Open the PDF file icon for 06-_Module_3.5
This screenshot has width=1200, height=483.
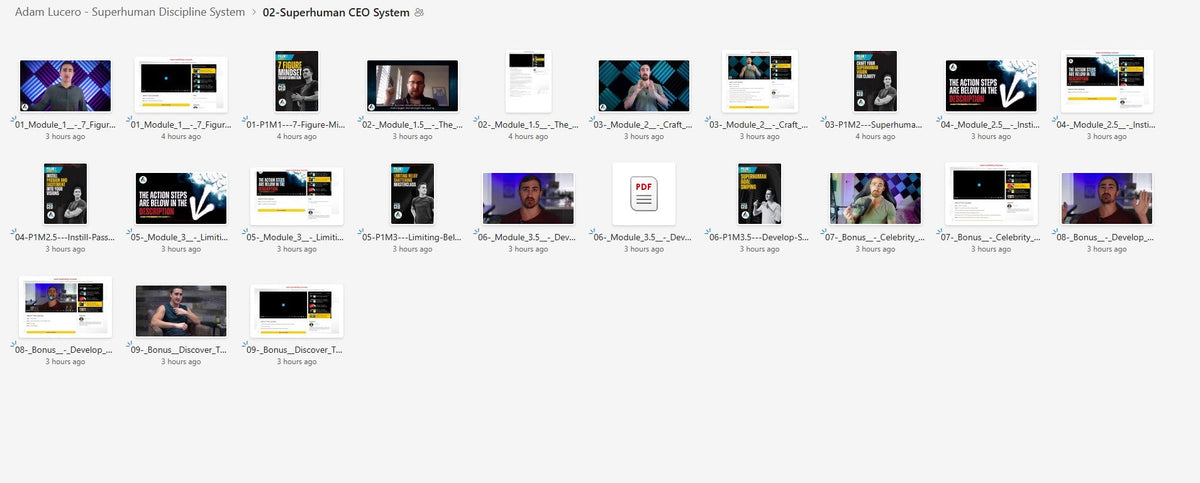644,192
